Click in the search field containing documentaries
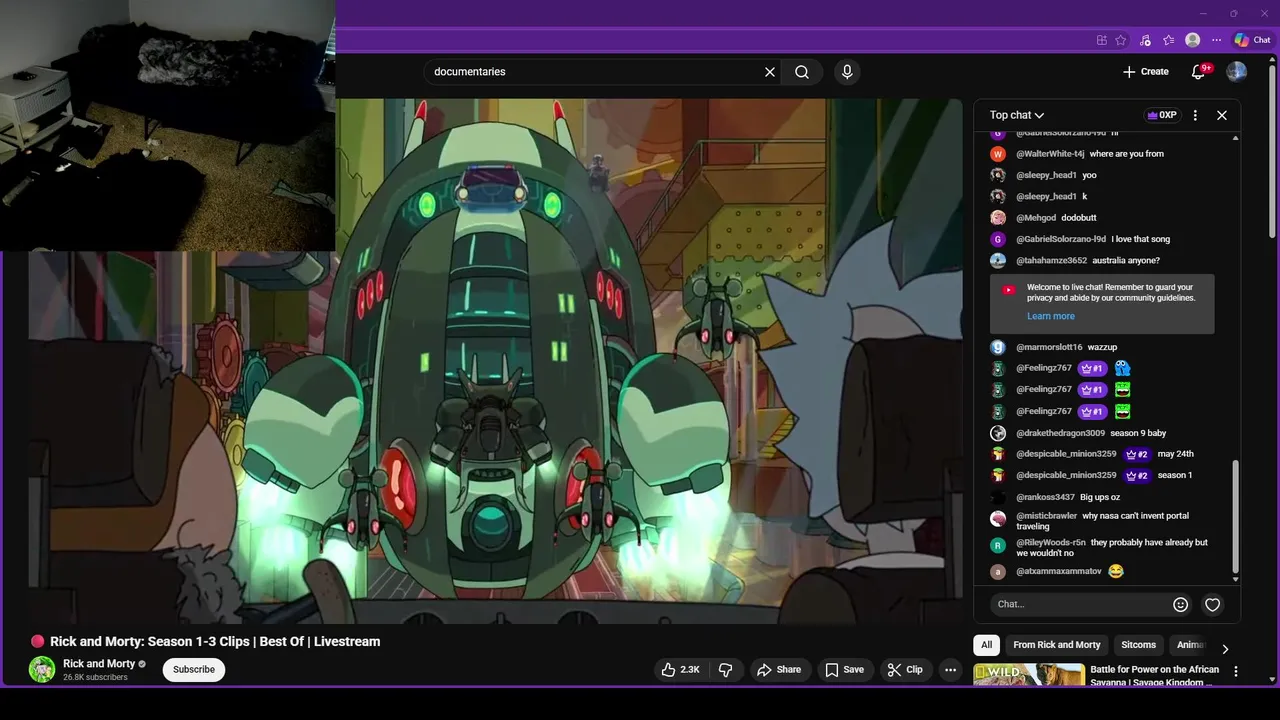1280x720 pixels. point(595,72)
